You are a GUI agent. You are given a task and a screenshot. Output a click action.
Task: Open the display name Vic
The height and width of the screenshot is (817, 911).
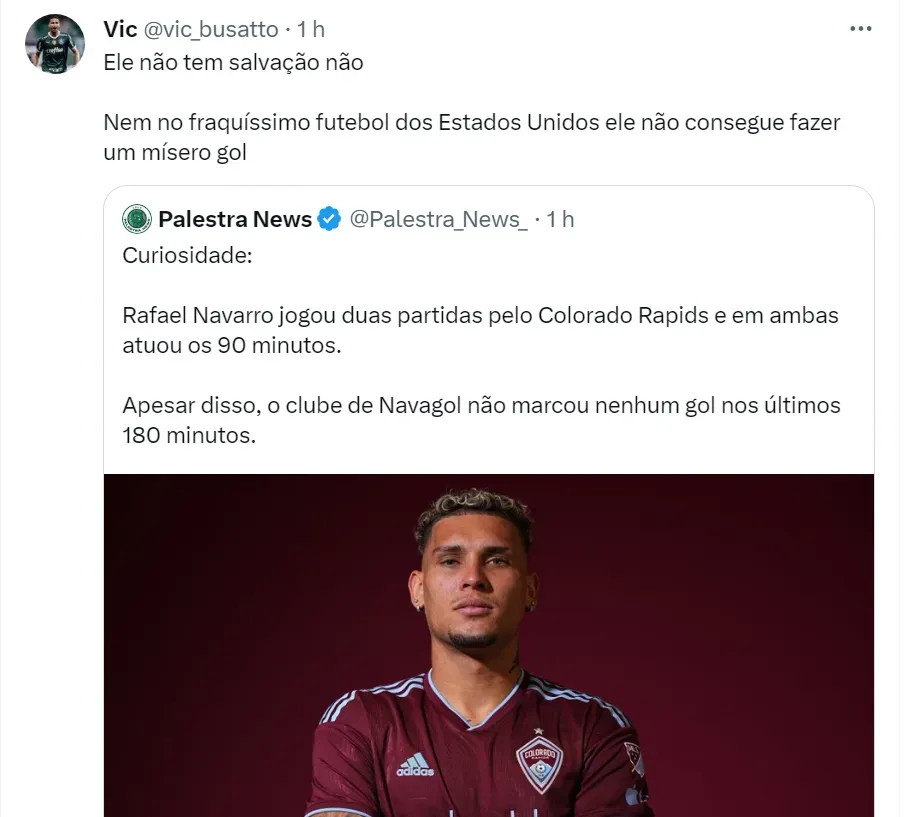coord(120,29)
